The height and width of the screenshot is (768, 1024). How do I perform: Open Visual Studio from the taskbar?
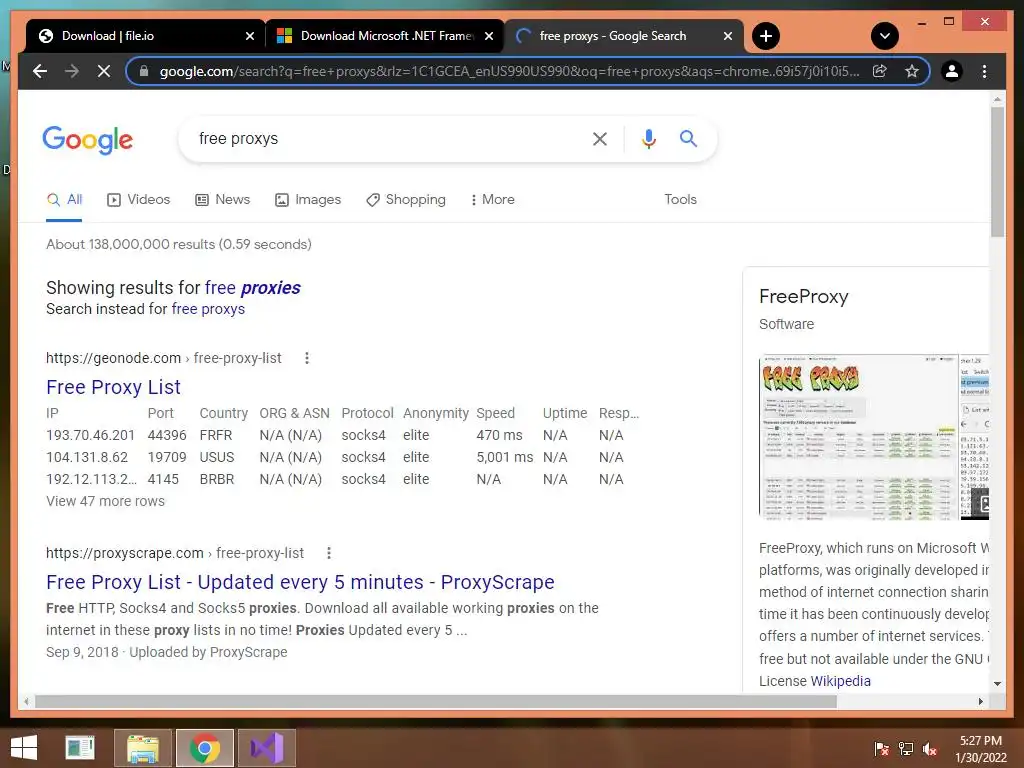[x=266, y=748]
